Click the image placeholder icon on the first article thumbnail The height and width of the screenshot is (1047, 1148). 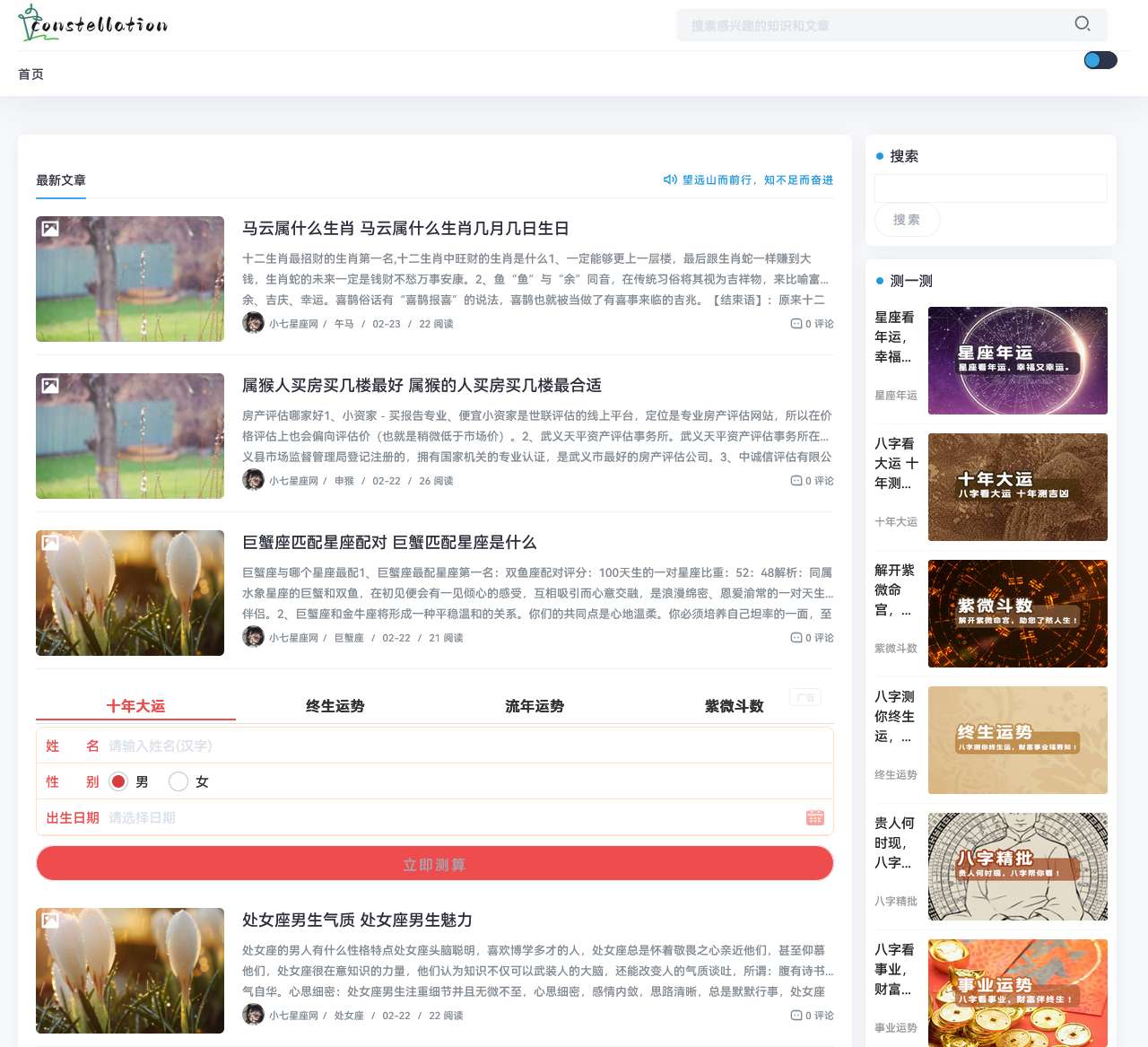click(x=51, y=228)
